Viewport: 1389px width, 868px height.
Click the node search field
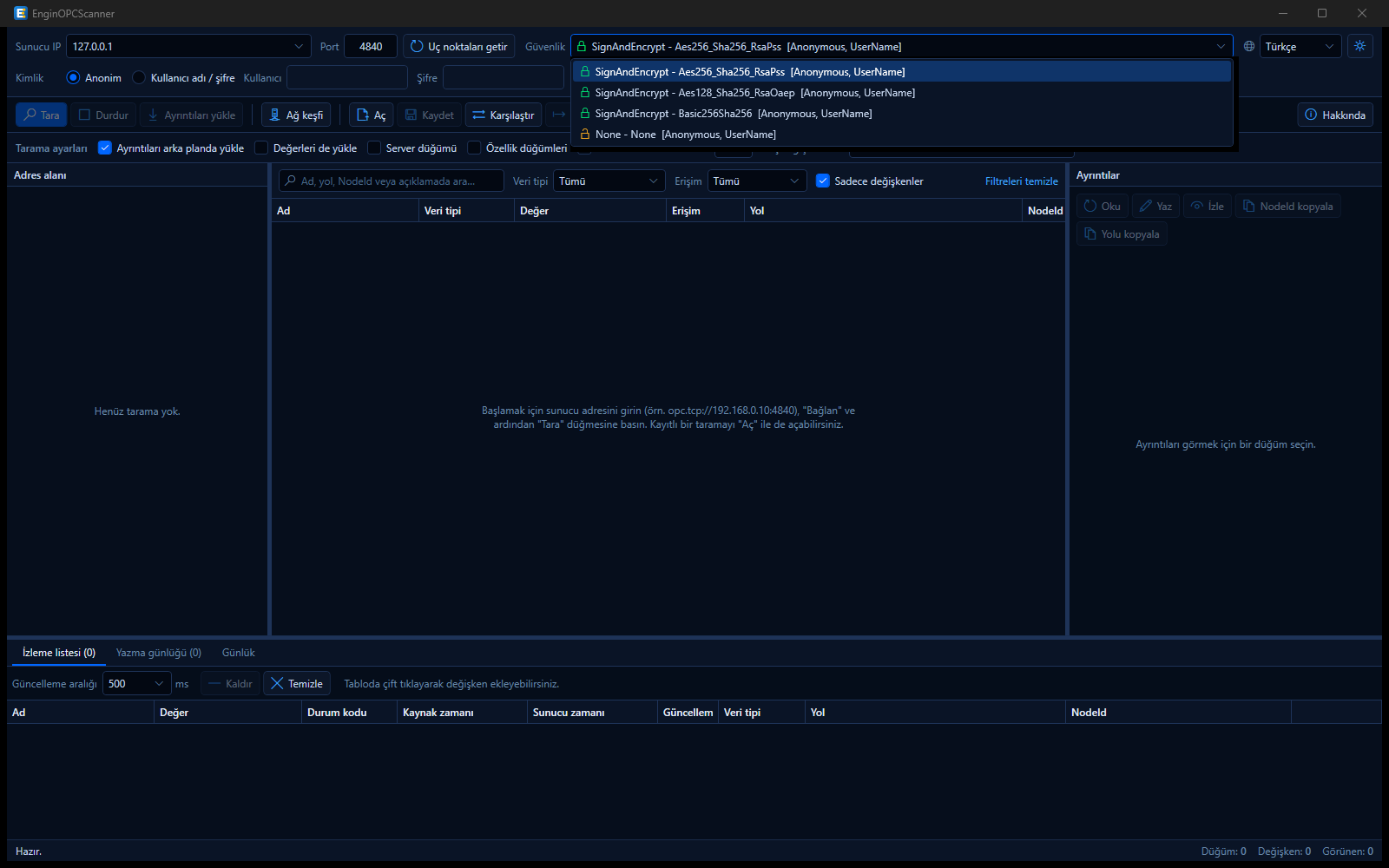pyautogui.click(x=391, y=181)
